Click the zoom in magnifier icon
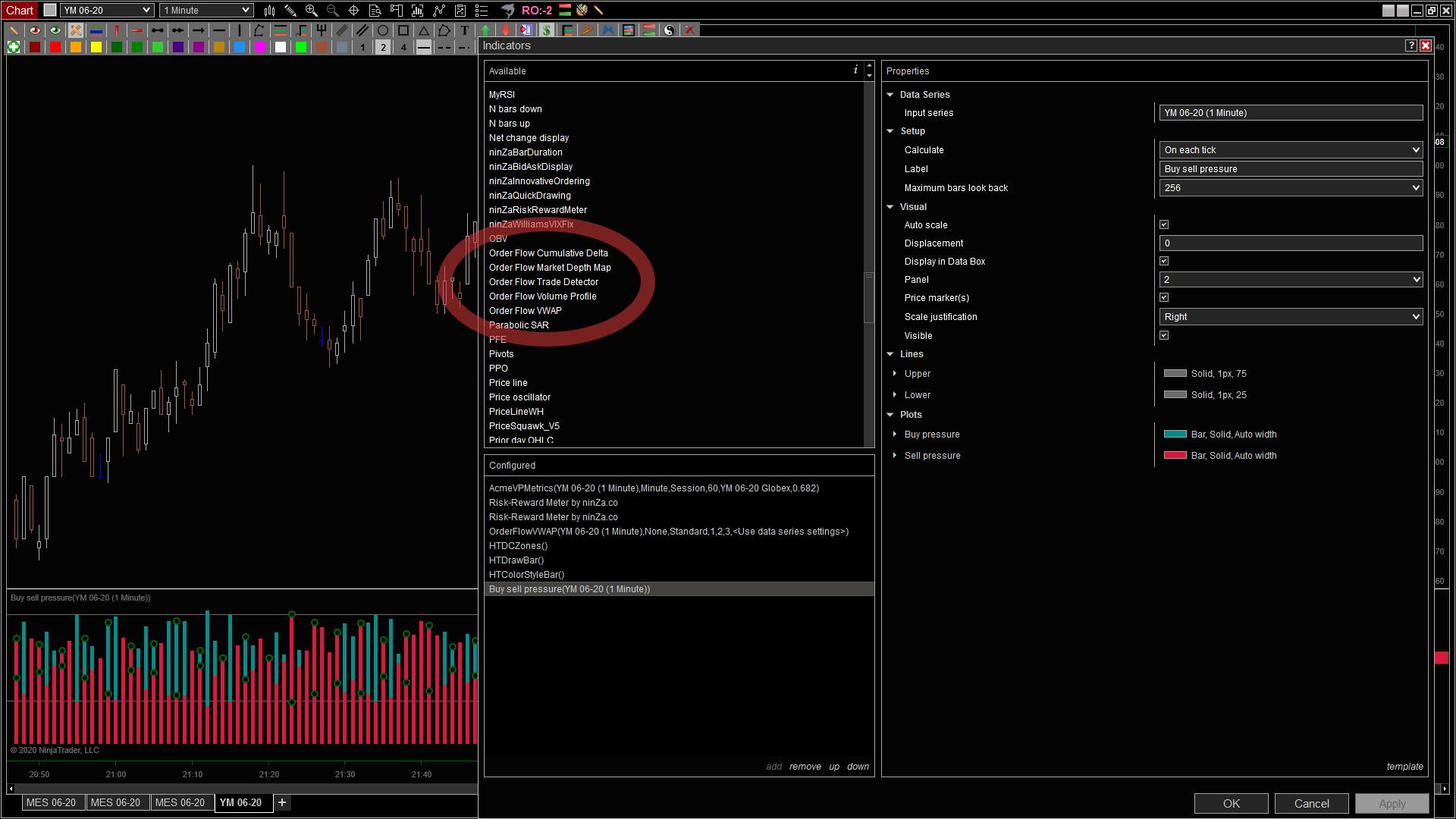 [x=312, y=11]
